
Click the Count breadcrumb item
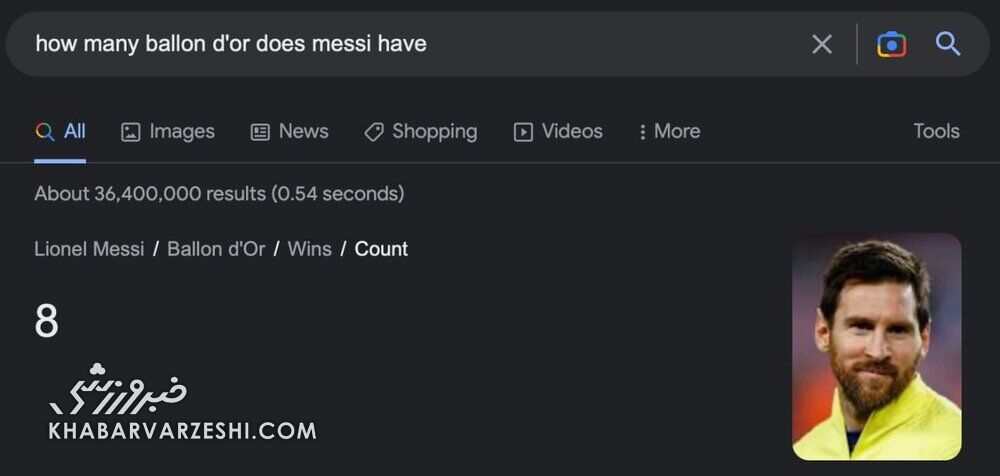click(x=381, y=249)
